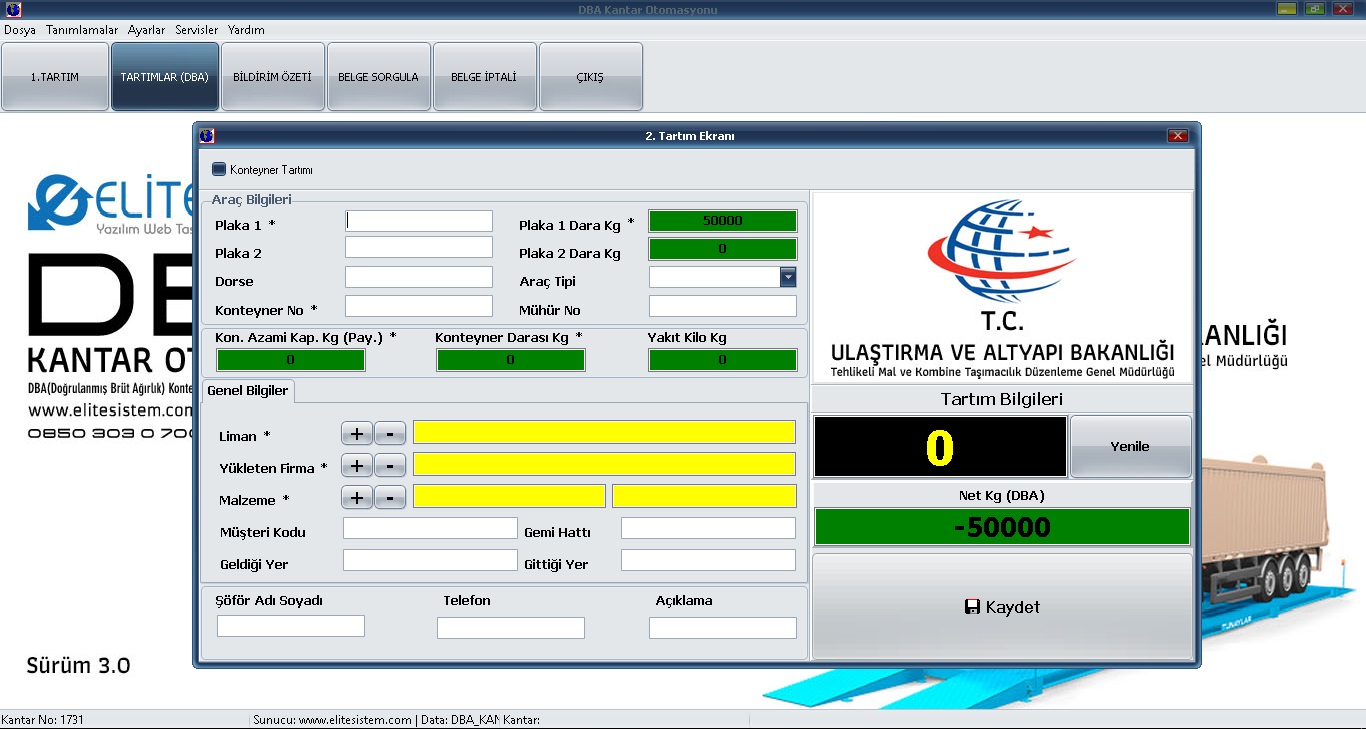The width and height of the screenshot is (1366, 729).
Task: Open the Tanımlamalar menu
Action: [82, 30]
